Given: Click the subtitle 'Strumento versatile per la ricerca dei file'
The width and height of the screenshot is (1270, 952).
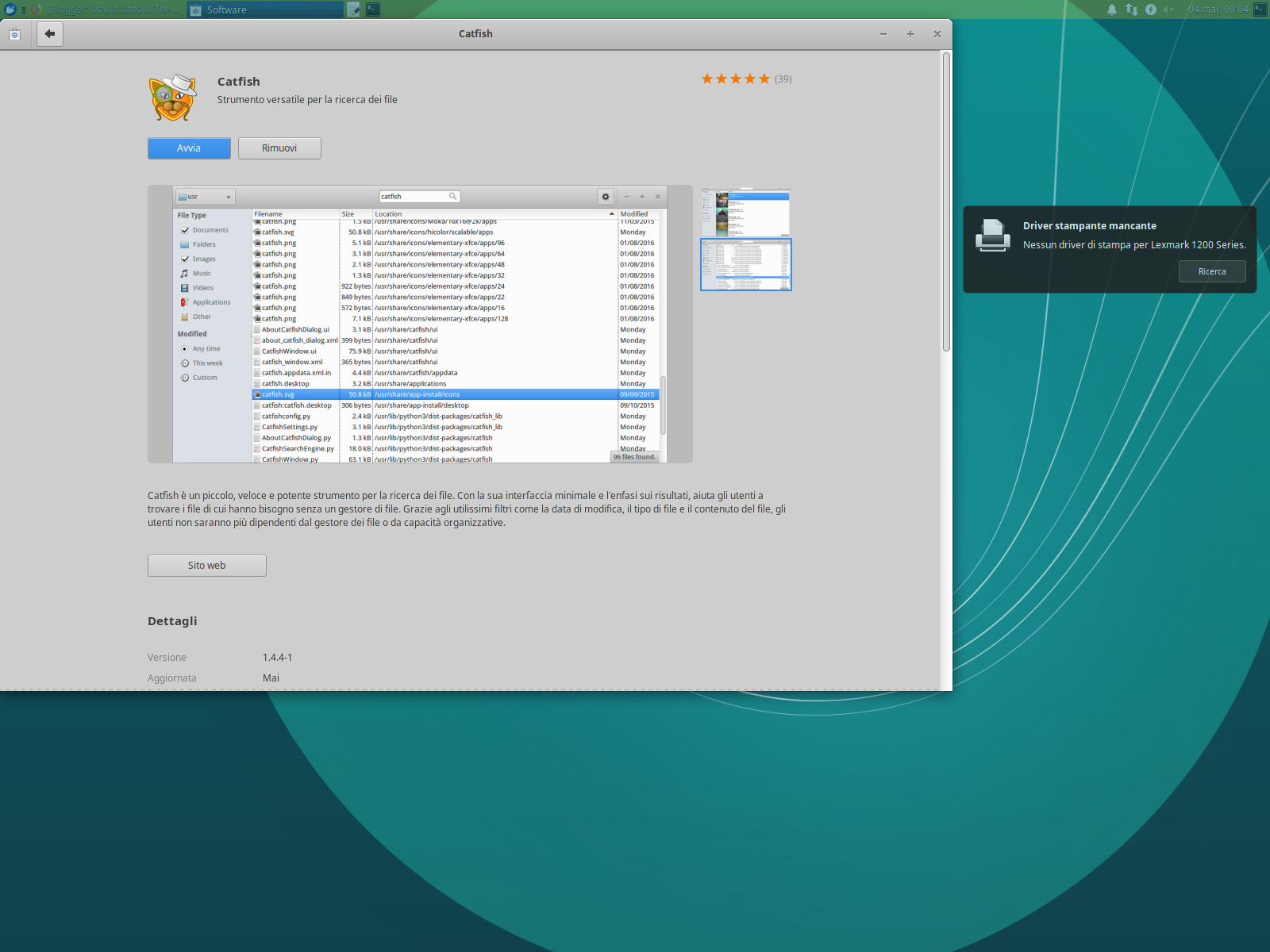Looking at the screenshot, I should [307, 100].
